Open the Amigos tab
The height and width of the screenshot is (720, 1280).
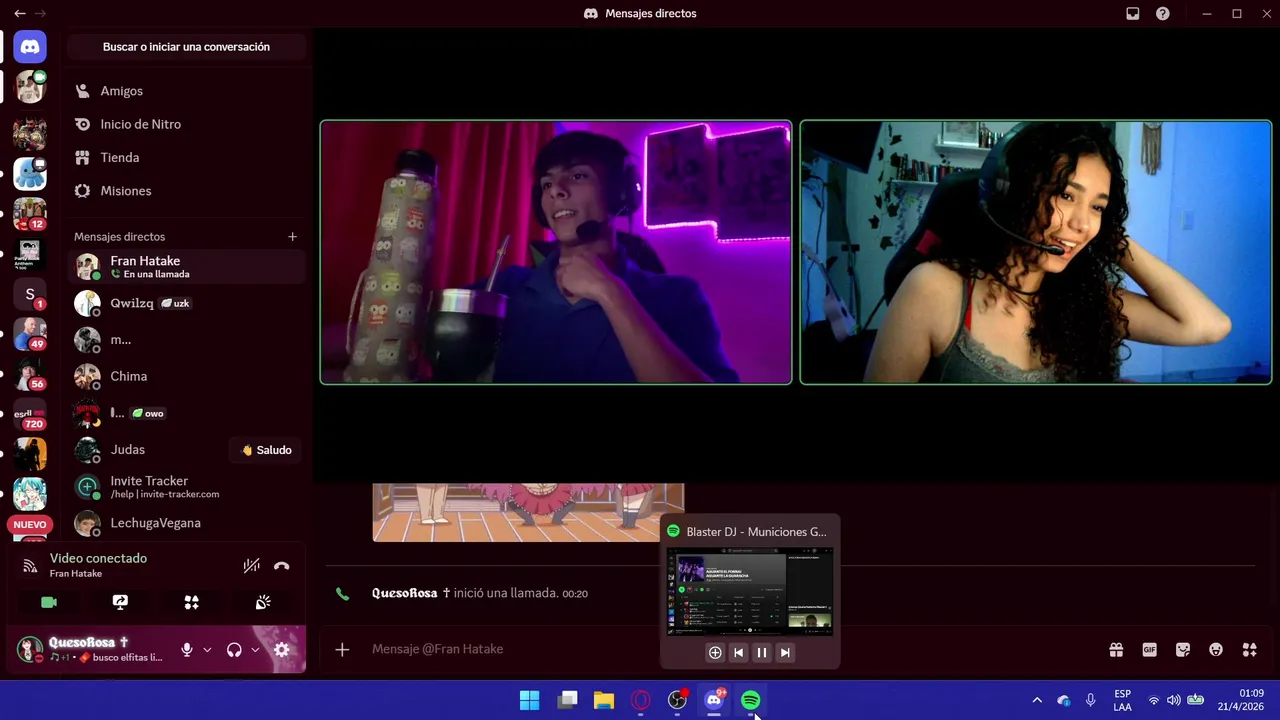click(186, 91)
